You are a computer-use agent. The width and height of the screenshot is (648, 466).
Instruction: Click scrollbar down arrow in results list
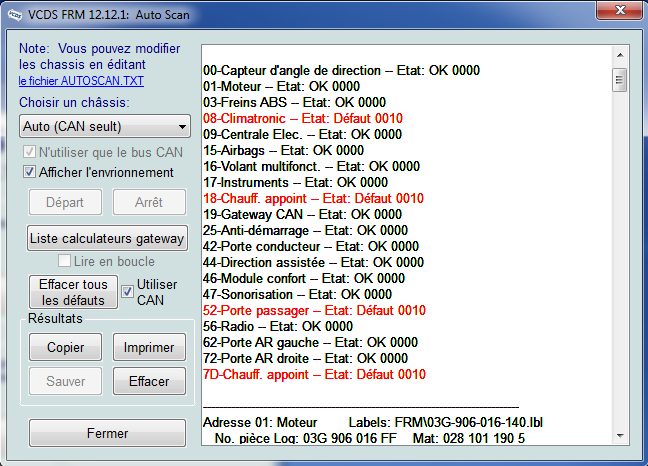(x=619, y=436)
